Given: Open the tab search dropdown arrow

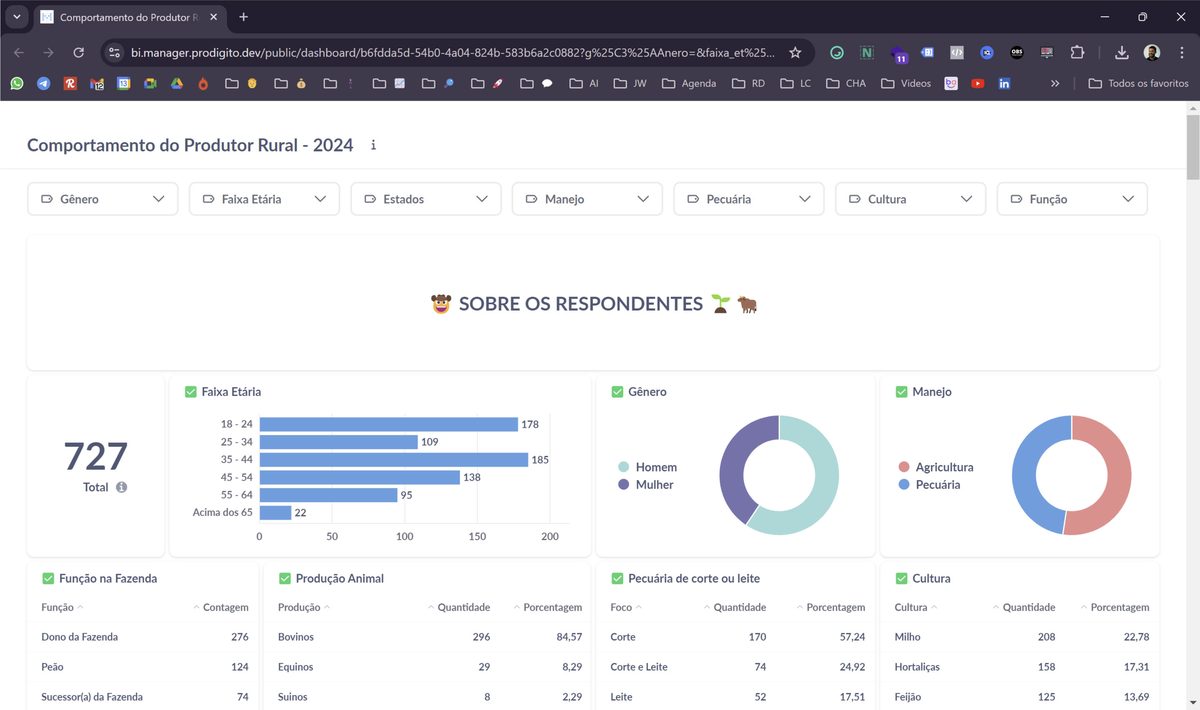Looking at the screenshot, I should point(17,17).
